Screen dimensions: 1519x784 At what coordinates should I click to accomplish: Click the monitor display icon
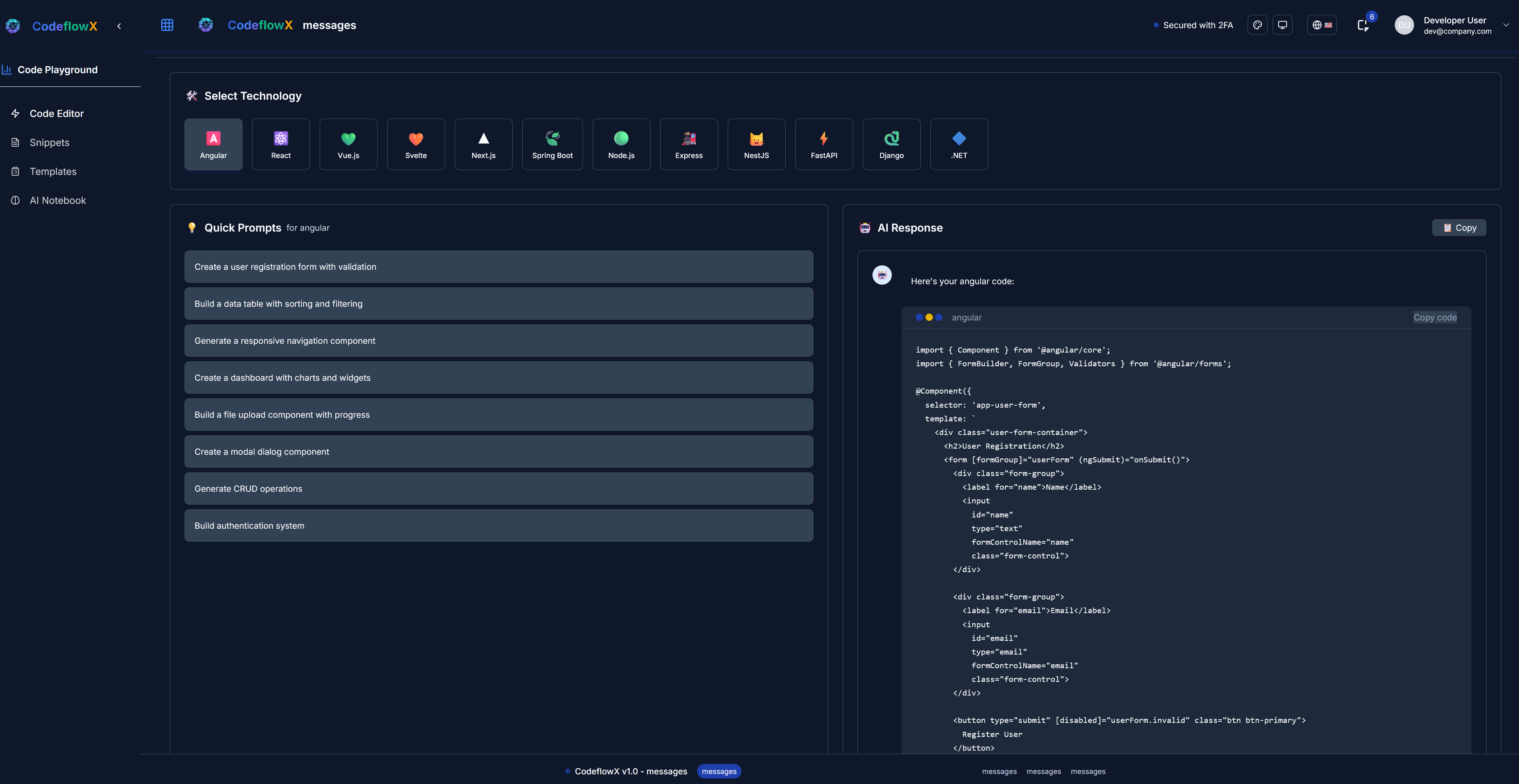pyautogui.click(x=1282, y=25)
